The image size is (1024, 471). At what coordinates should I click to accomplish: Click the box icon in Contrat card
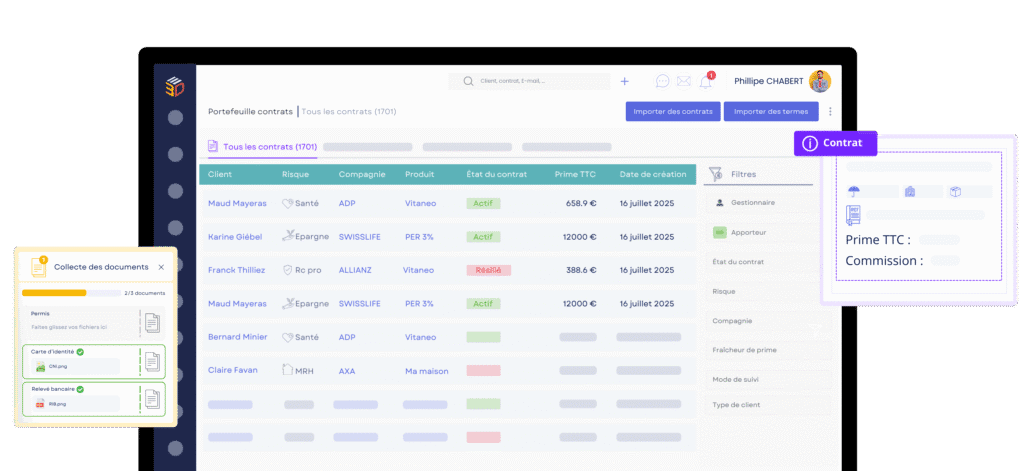[x=955, y=191]
